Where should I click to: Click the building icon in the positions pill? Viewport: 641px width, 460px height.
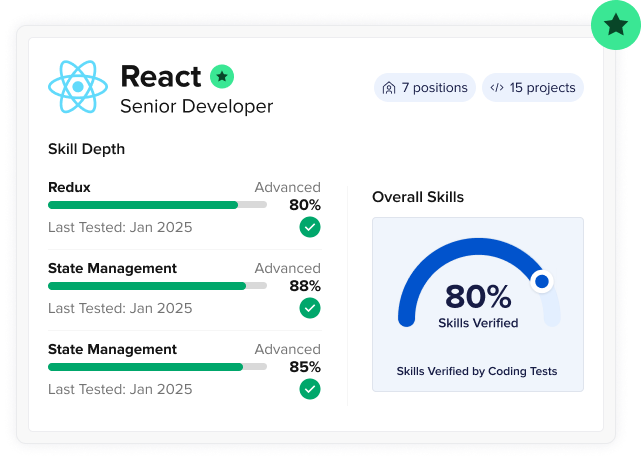(x=389, y=88)
